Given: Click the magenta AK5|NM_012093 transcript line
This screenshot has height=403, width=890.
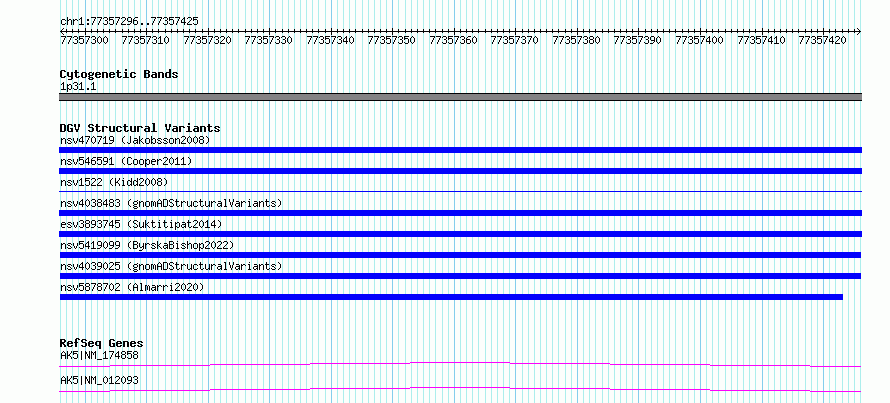Looking at the screenshot, I should coord(460,389).
